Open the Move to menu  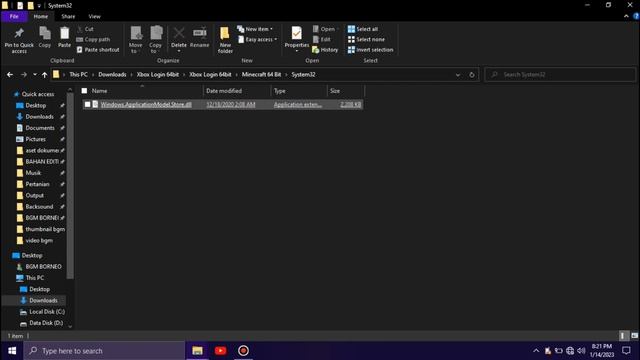136,40
